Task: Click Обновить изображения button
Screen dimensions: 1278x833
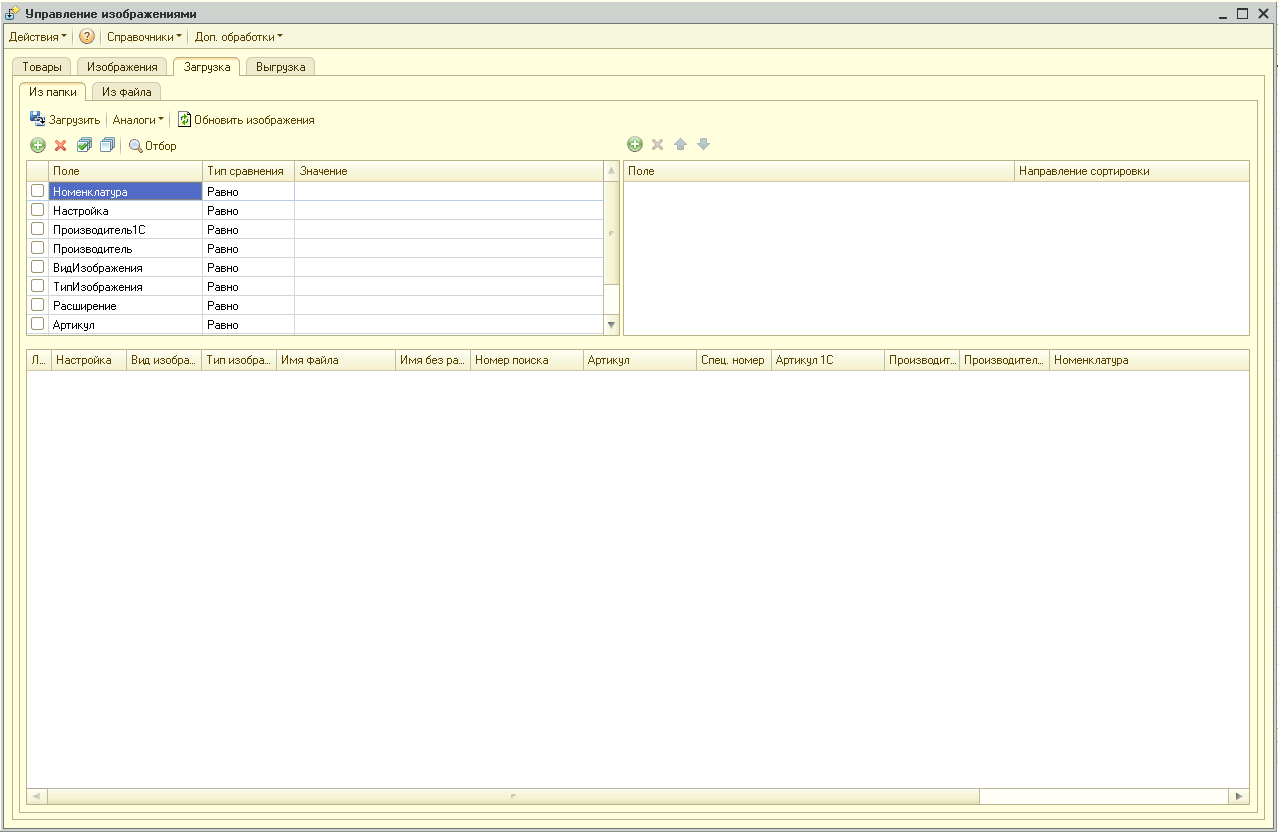Action: pos(246,120)
